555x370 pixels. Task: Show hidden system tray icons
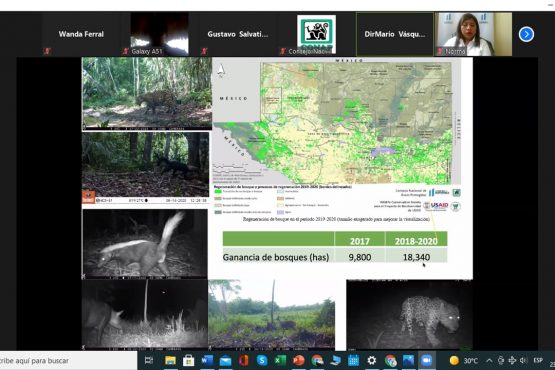489,360
